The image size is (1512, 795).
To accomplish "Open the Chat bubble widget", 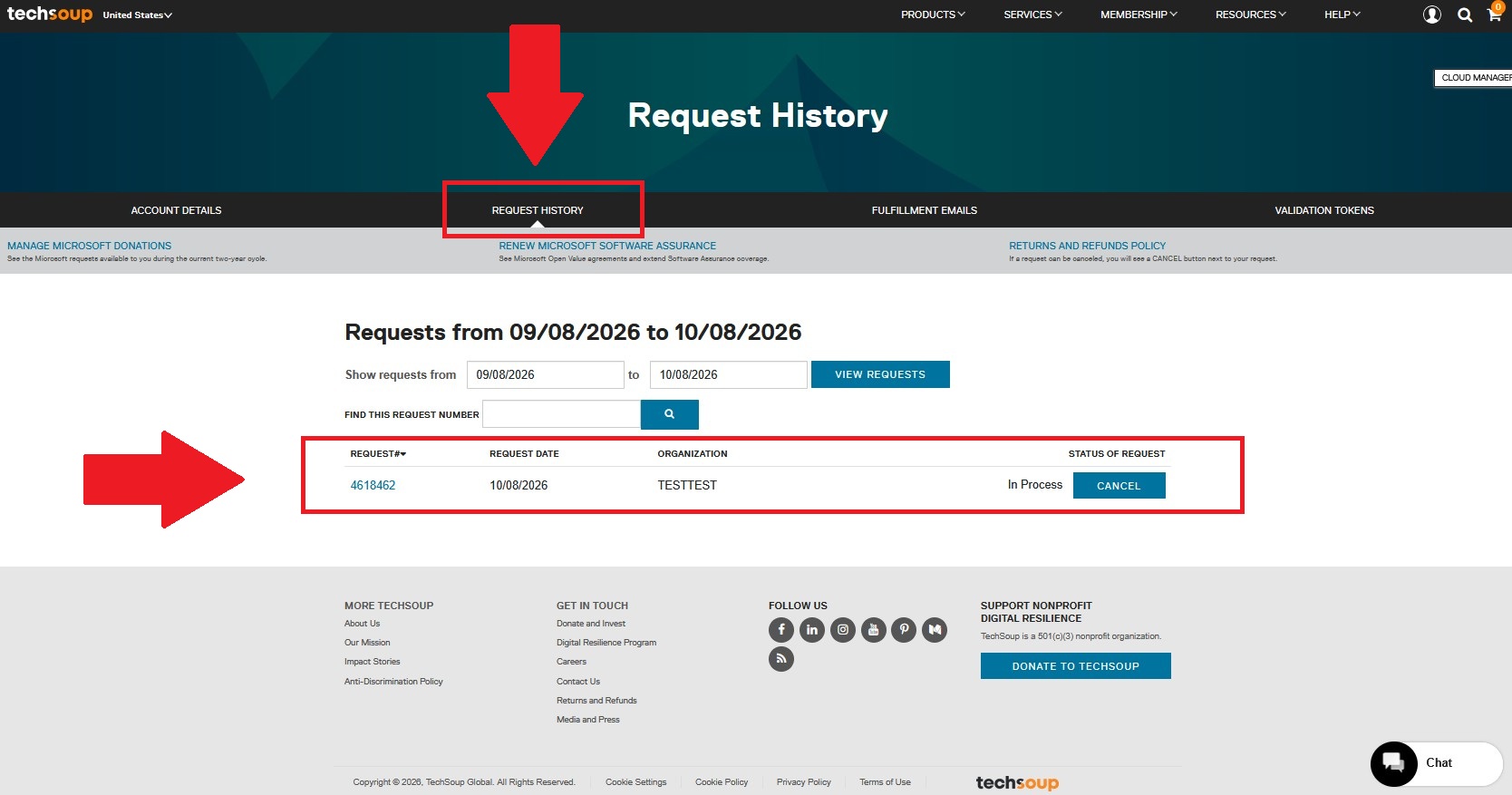I will [1437, 763].
